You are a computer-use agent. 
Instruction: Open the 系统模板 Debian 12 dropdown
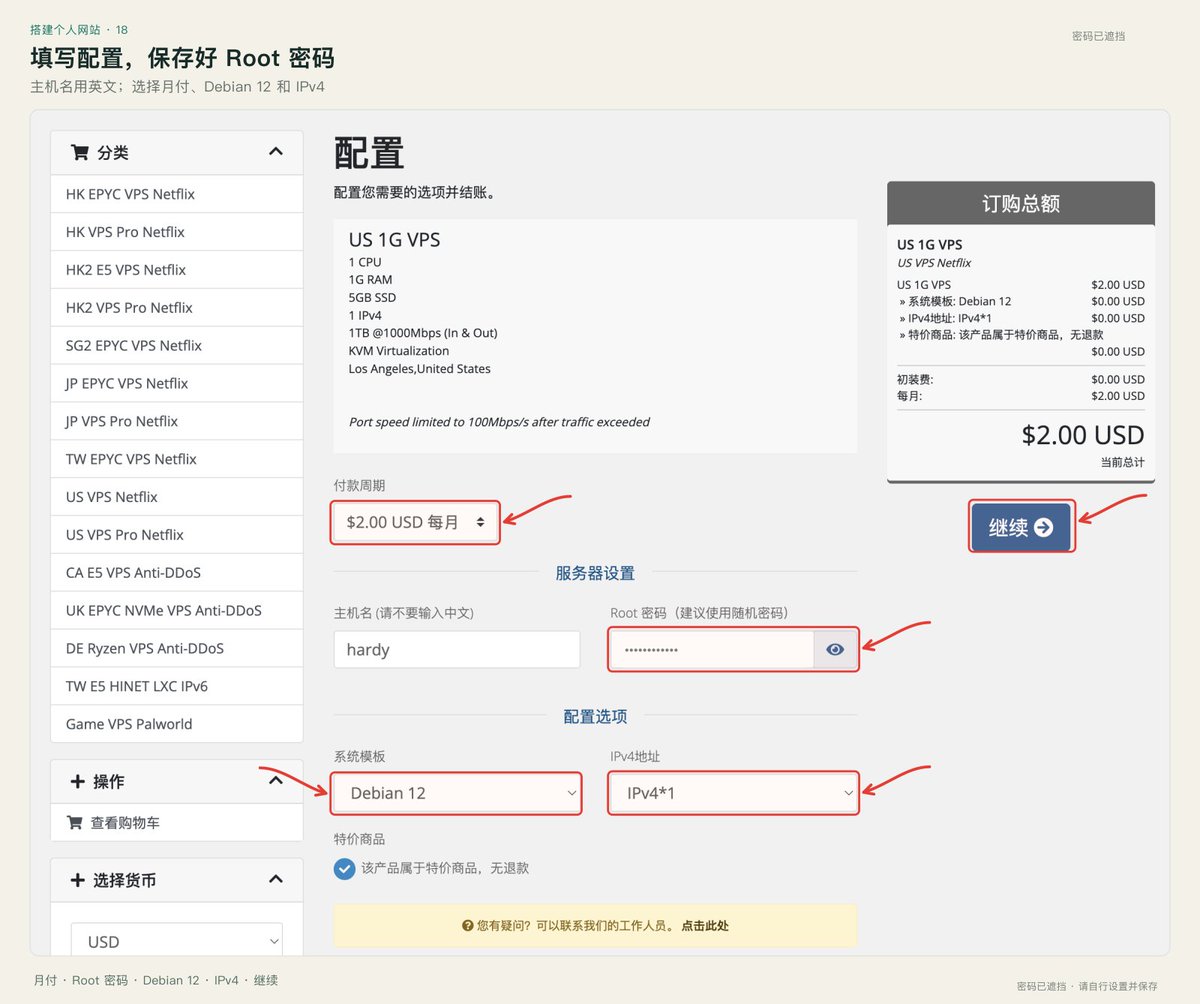click(x=457, y=793)
